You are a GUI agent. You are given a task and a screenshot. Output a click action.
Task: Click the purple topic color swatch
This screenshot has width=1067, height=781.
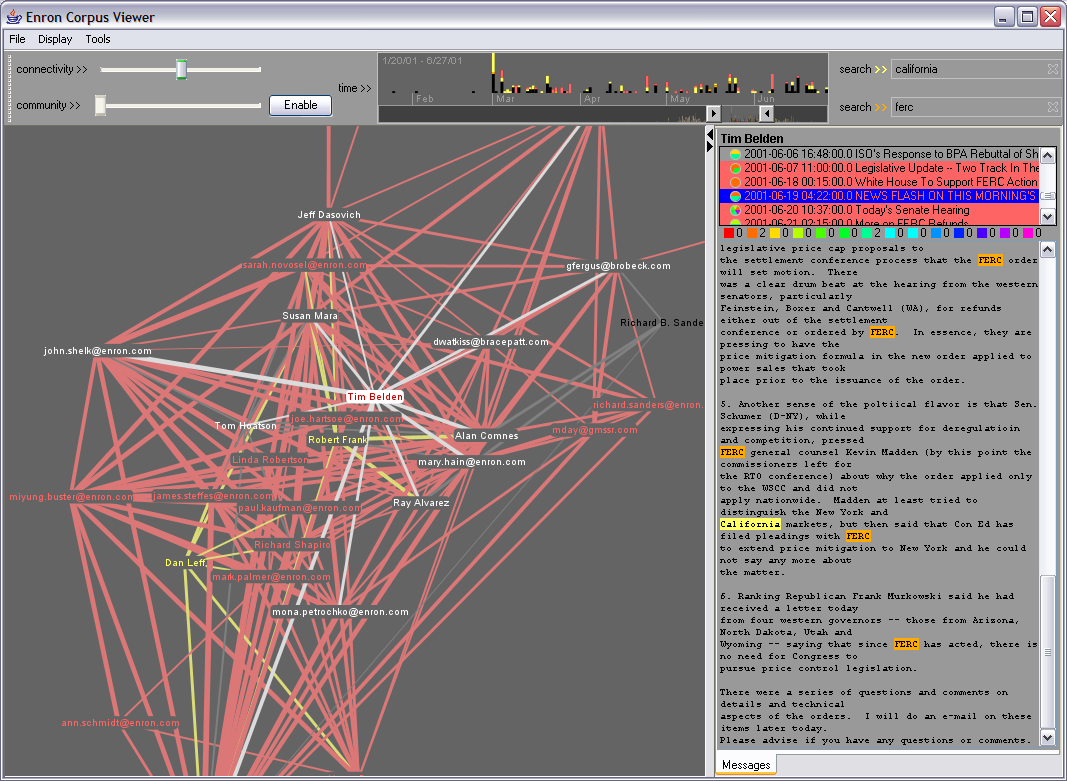(1005, 233)
